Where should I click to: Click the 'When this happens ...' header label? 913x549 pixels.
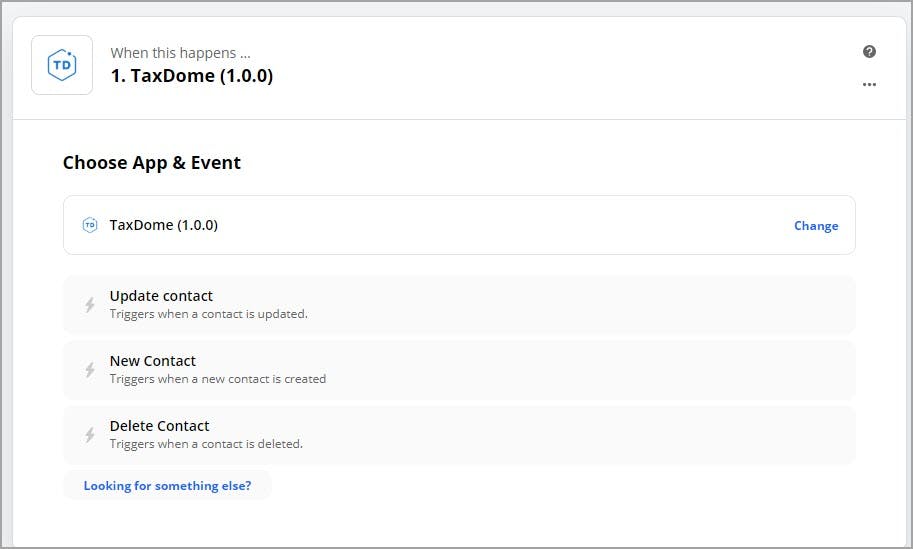[x=173, y=53]
